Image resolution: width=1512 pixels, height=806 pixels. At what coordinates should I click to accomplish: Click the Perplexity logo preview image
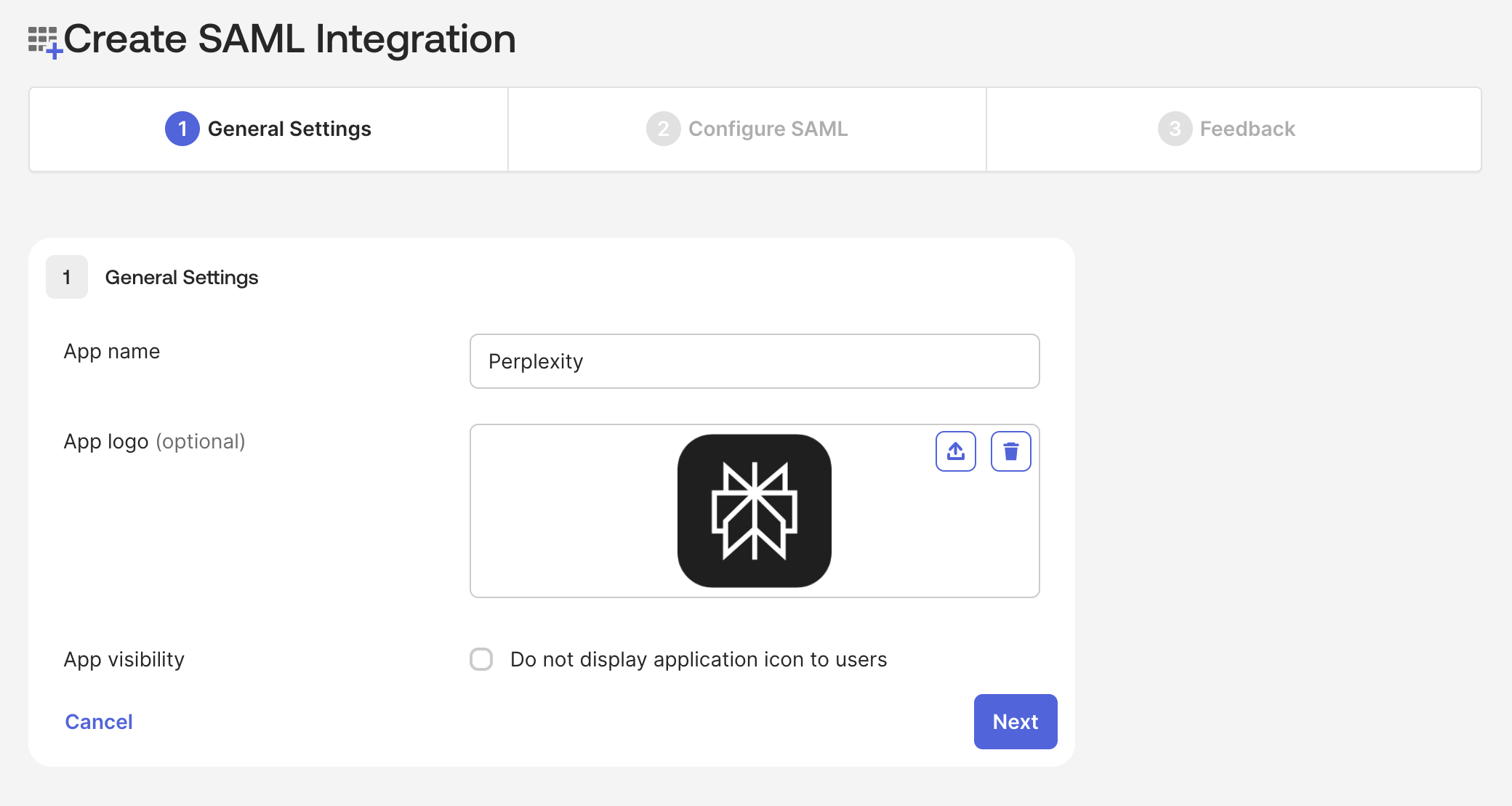(755, 511)
